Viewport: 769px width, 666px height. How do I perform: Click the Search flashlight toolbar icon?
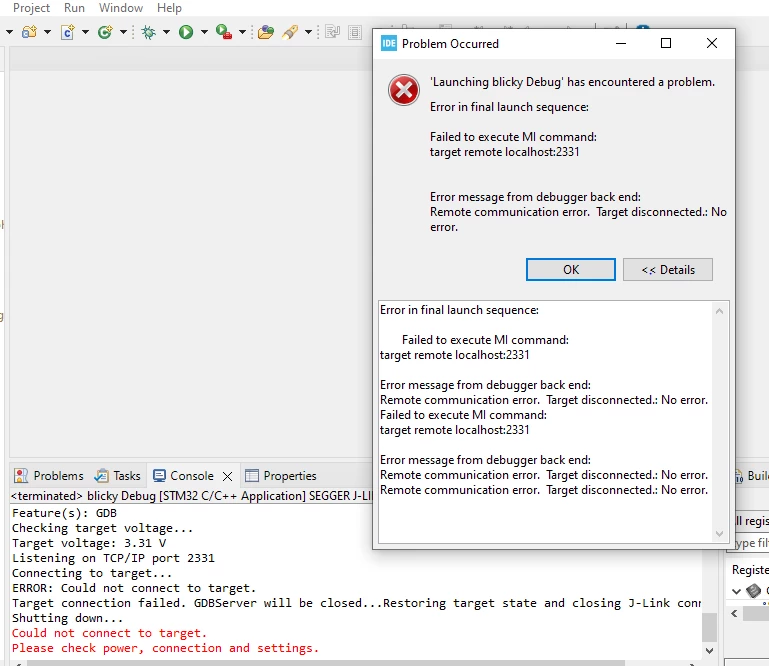(290, 32)
